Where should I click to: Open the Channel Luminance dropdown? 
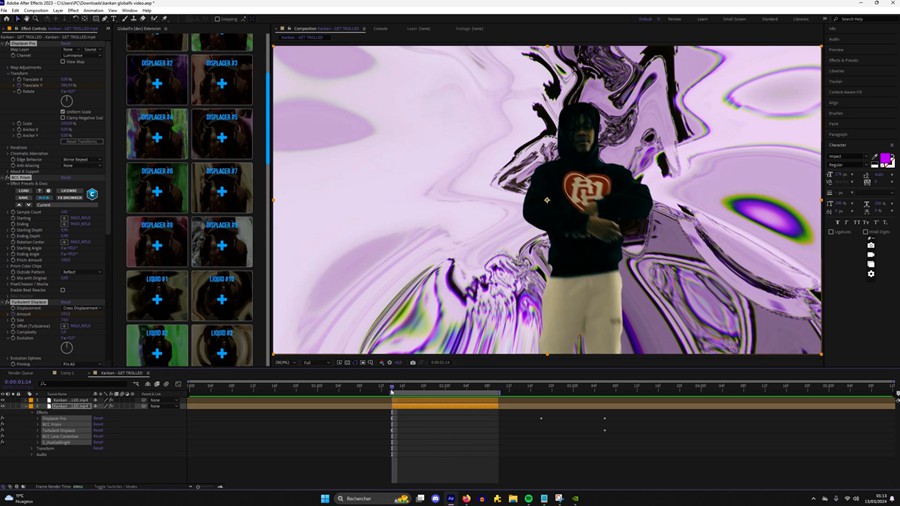pos(82,55)
